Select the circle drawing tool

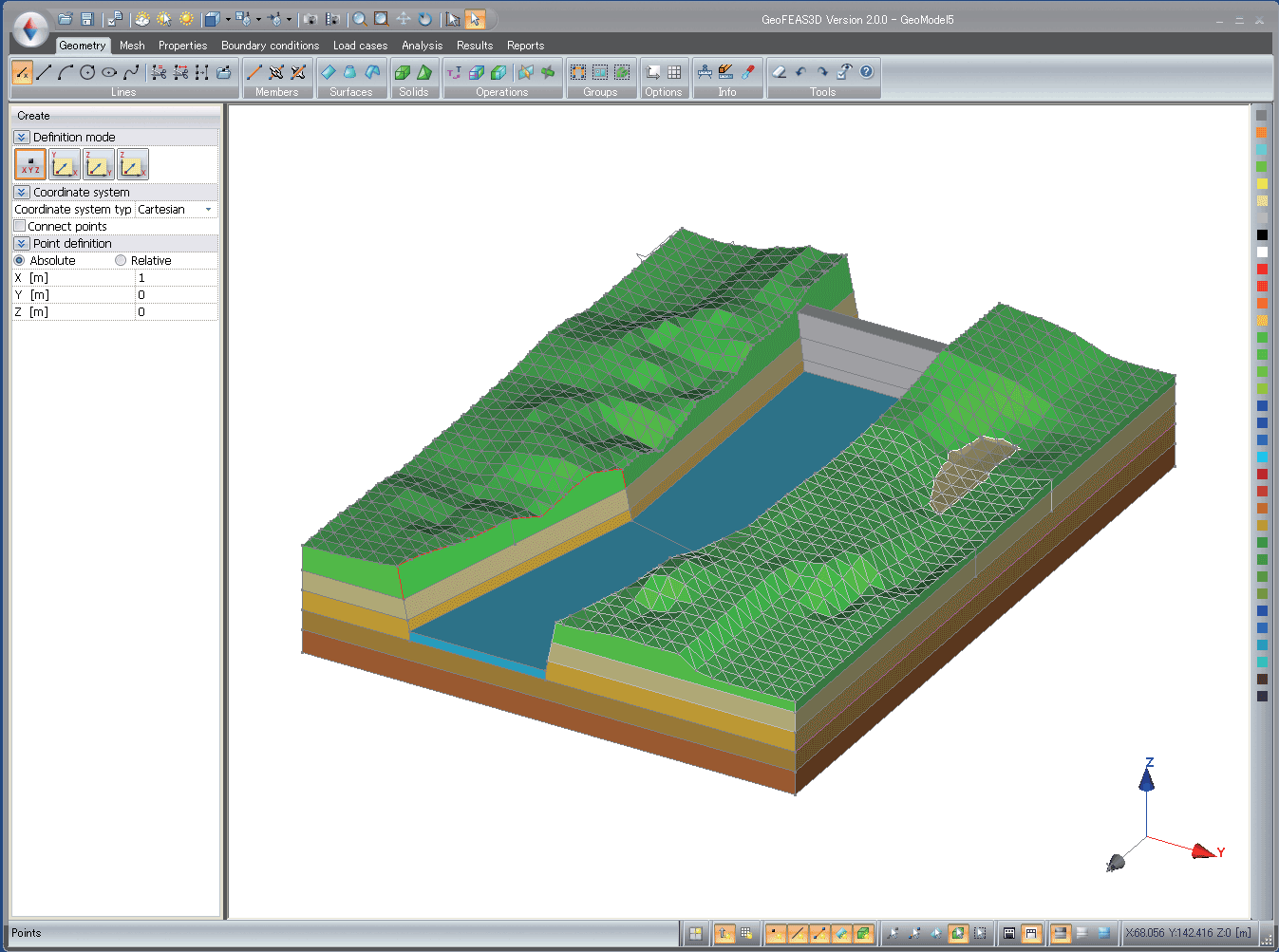87,72
